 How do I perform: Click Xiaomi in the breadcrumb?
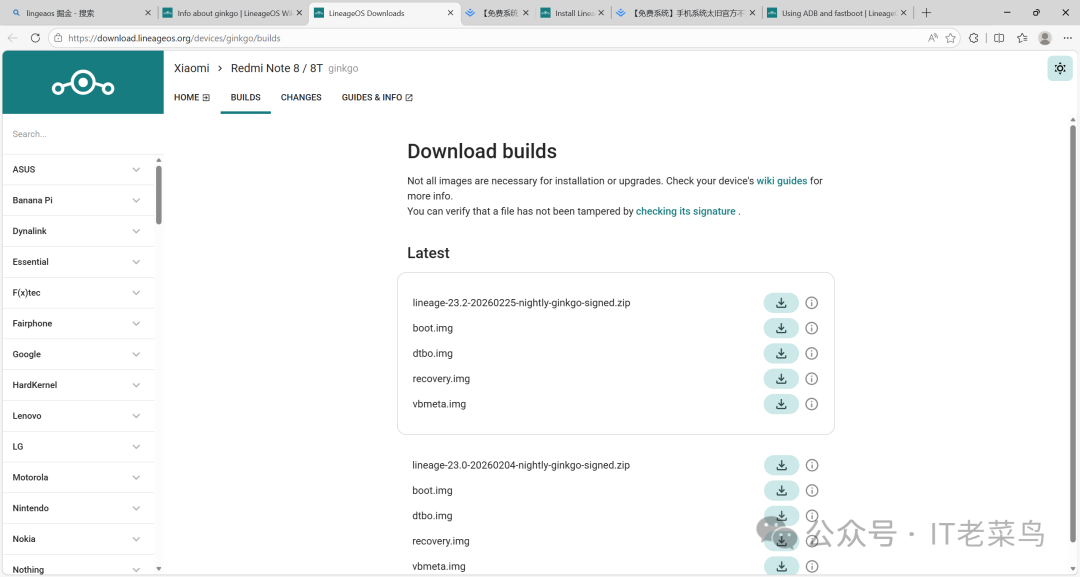click(x=191, y=68)
